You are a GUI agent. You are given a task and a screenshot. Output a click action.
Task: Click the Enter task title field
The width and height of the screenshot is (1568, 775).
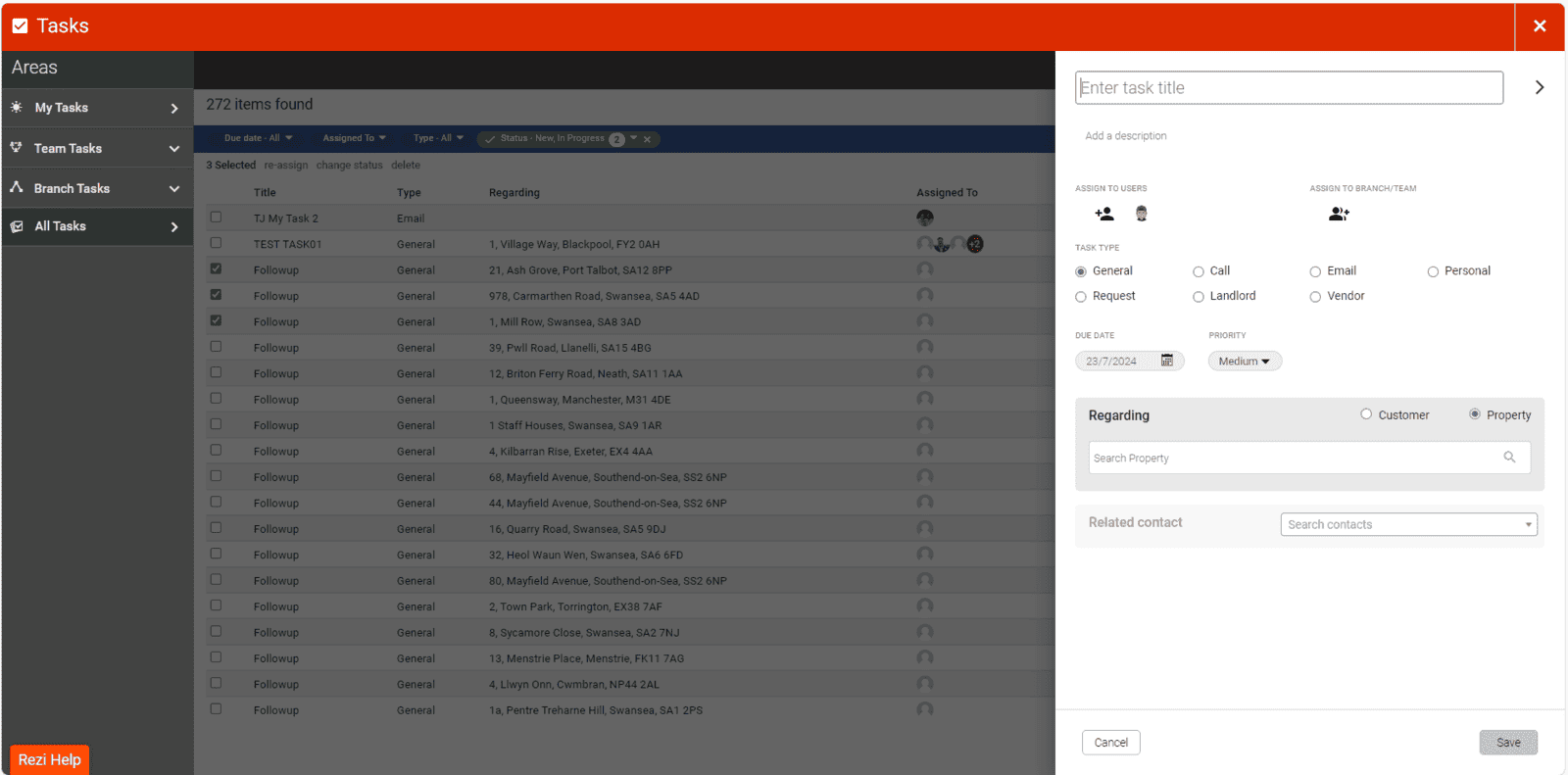tap(1289, 87)
